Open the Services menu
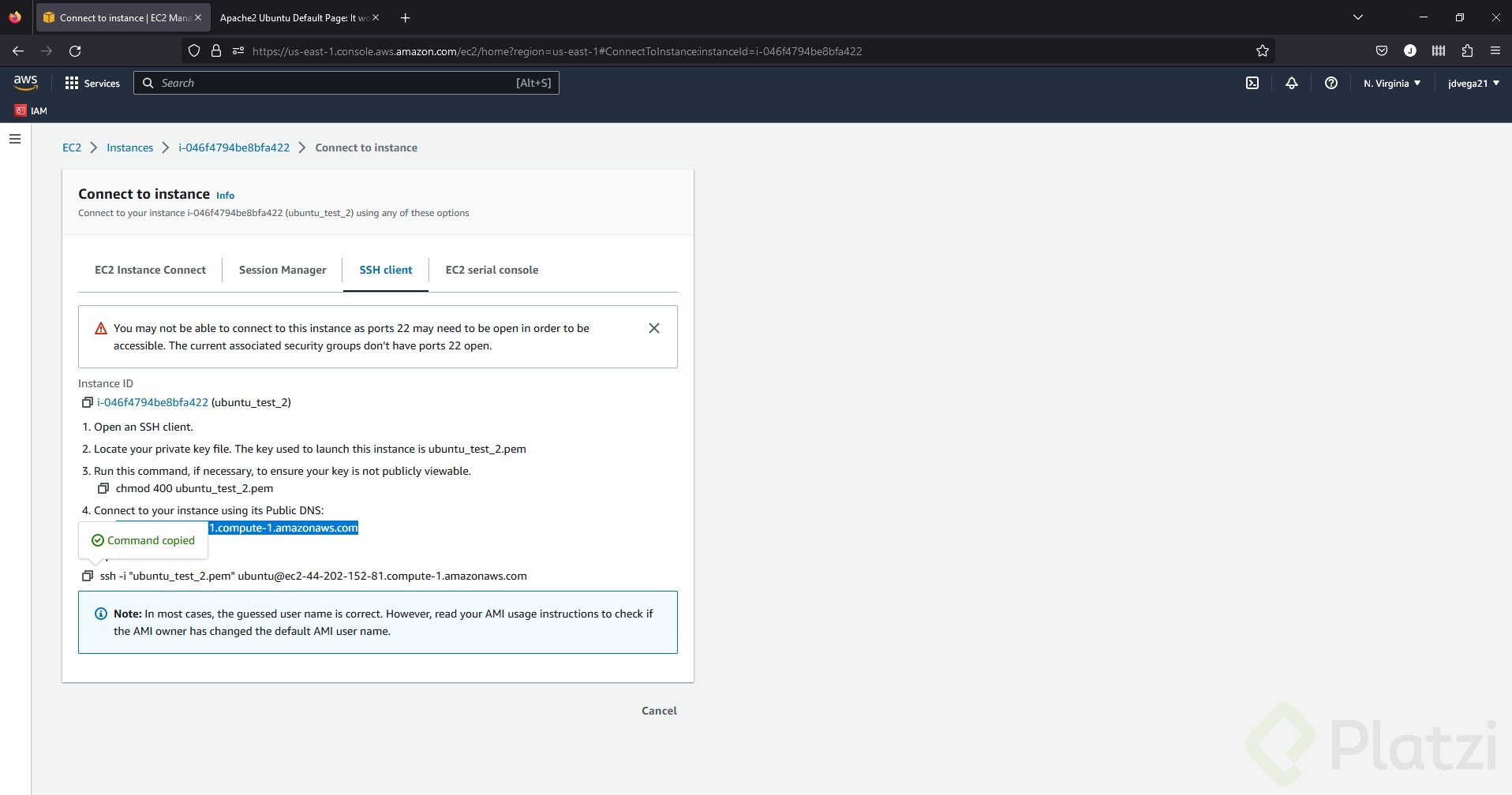 92,83
